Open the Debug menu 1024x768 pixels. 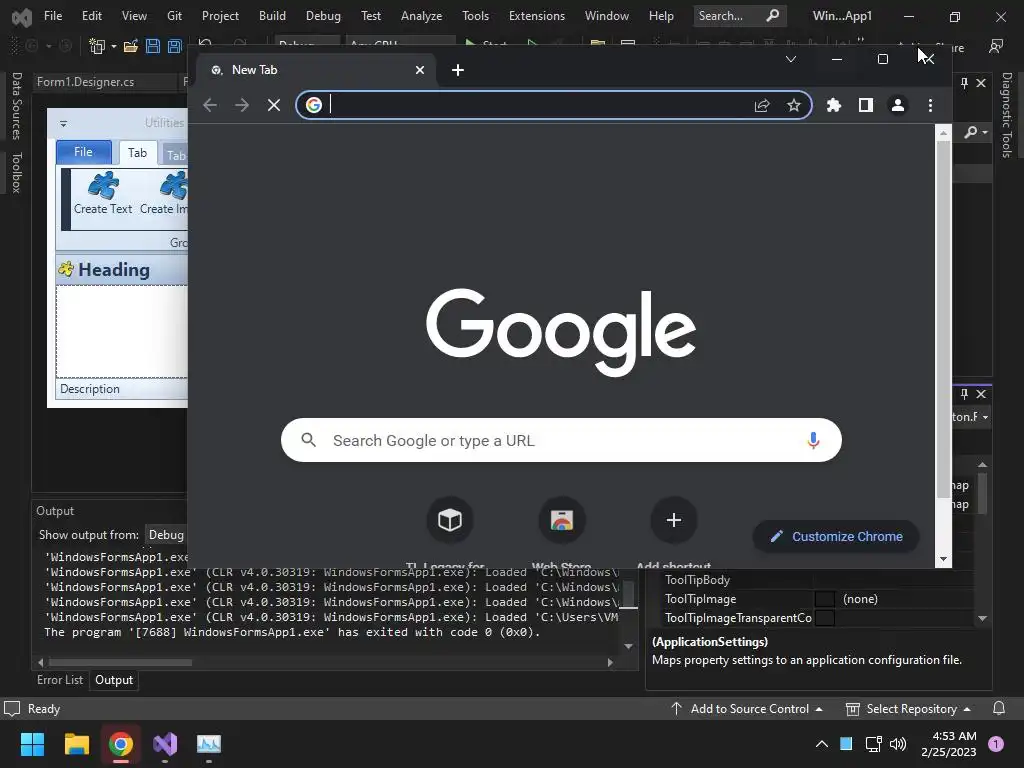point(323,16)
